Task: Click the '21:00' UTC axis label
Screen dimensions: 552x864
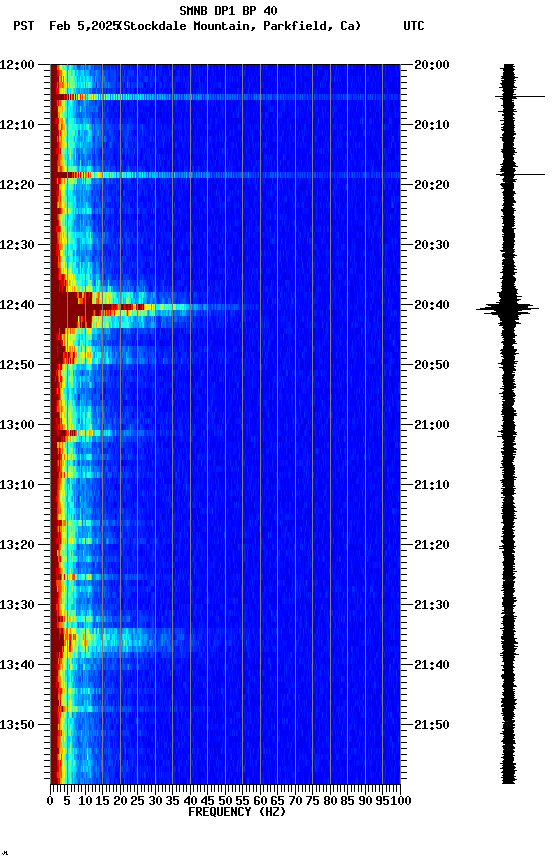Action: (x=432, y=425)
